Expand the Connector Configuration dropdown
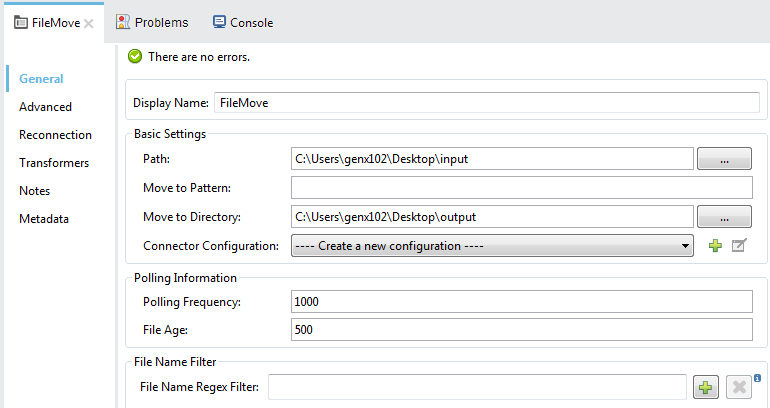The width and height of the screenshot is (770, 408). pos(685,245)
